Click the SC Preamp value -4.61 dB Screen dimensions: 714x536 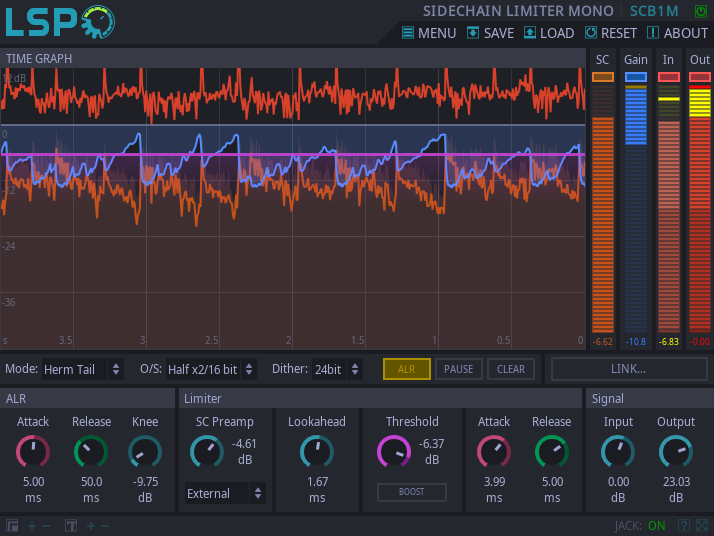coord(245,451)
